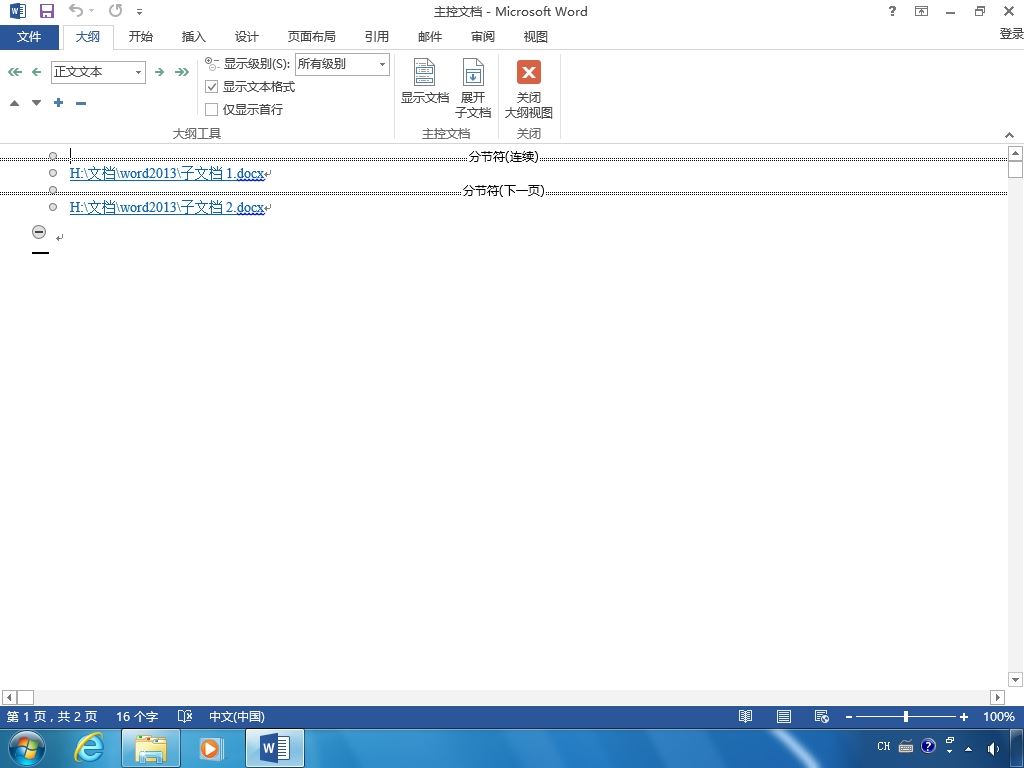Click language indicator 中文(中国)
This screenshot has height=768, width=1024.
coord(236,716)
